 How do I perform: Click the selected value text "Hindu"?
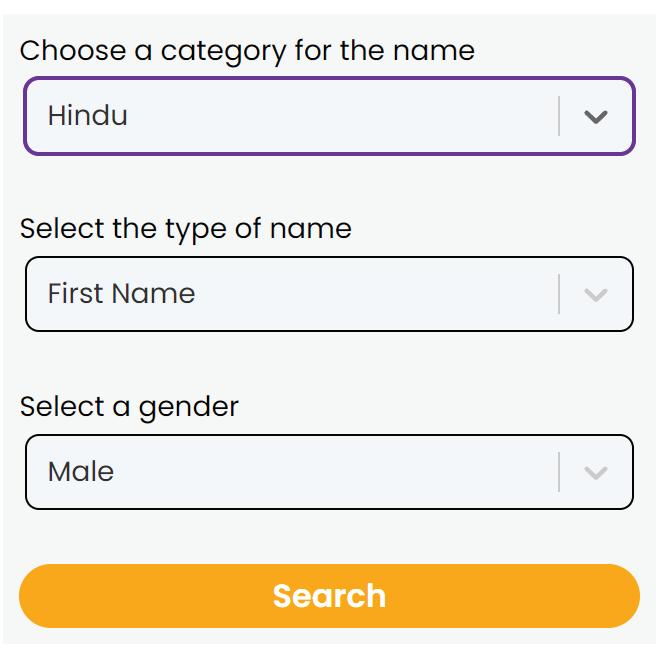(88, 116)
